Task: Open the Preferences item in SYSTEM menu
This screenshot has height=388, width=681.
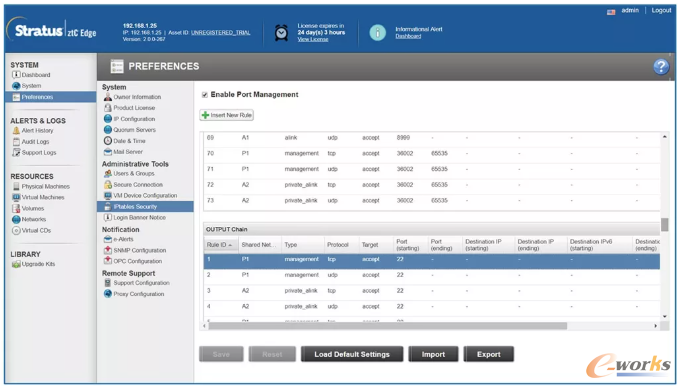Action: 50,97
